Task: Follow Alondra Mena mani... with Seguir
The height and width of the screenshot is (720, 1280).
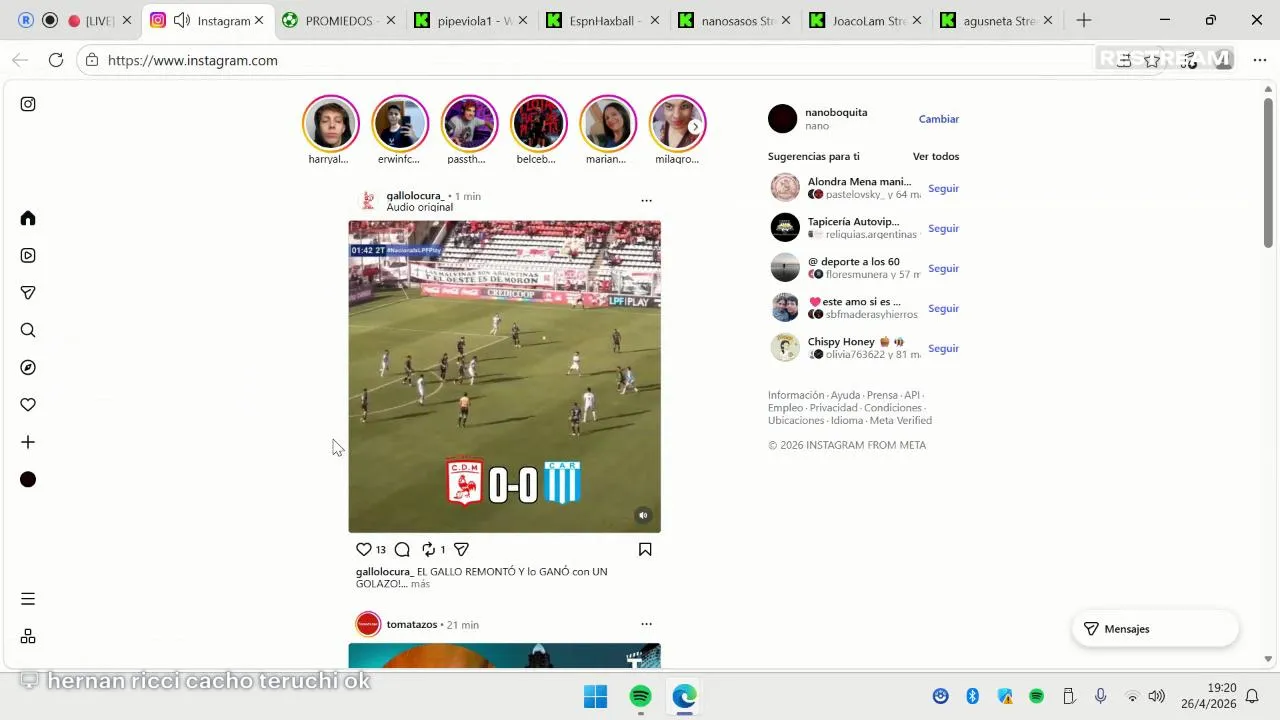Action: pyautogui.click(x=943, y=188)
